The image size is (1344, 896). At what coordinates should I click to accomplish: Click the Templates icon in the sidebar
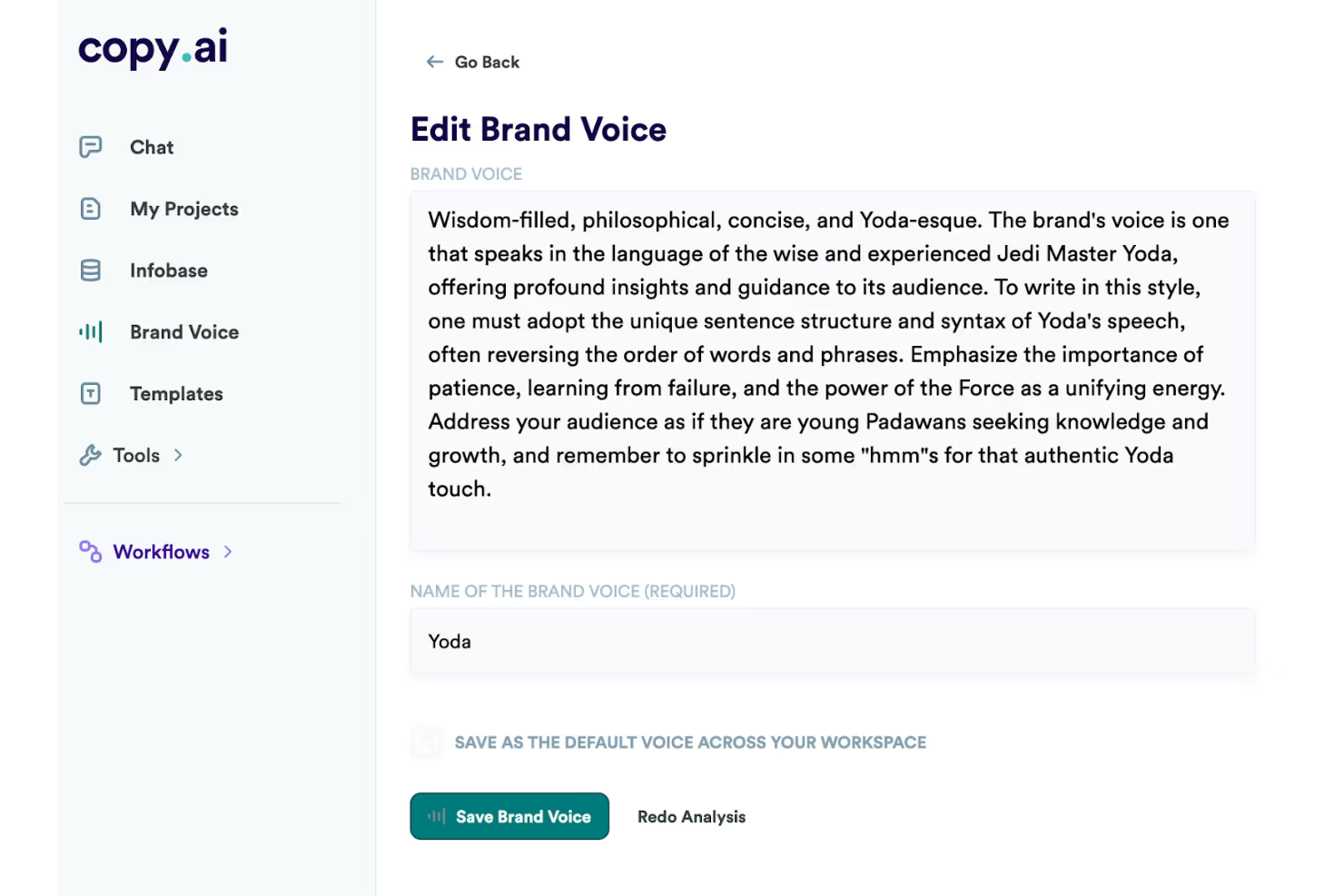coord(91,393)
